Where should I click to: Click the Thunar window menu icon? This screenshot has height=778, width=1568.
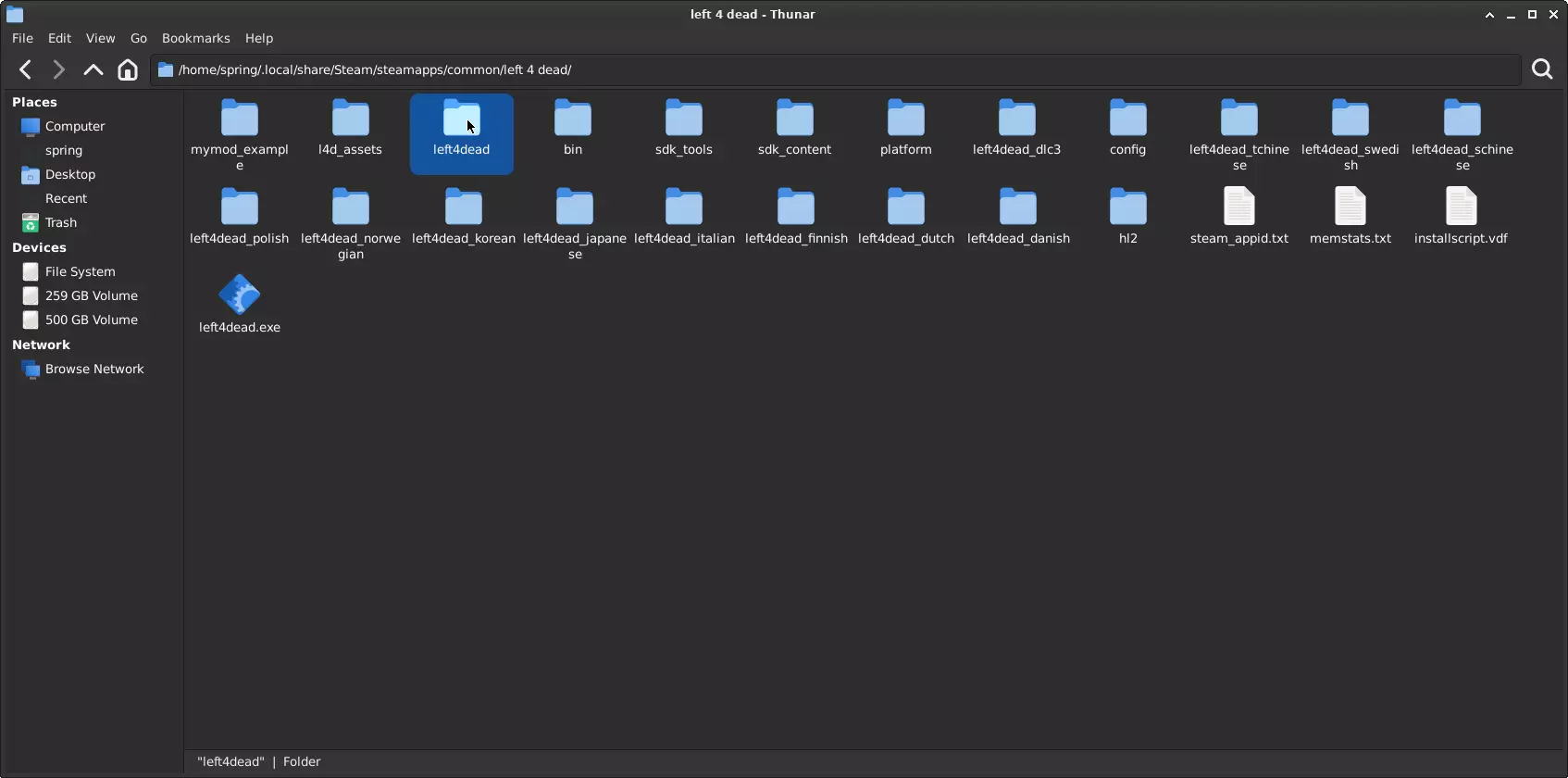[15, 14]
